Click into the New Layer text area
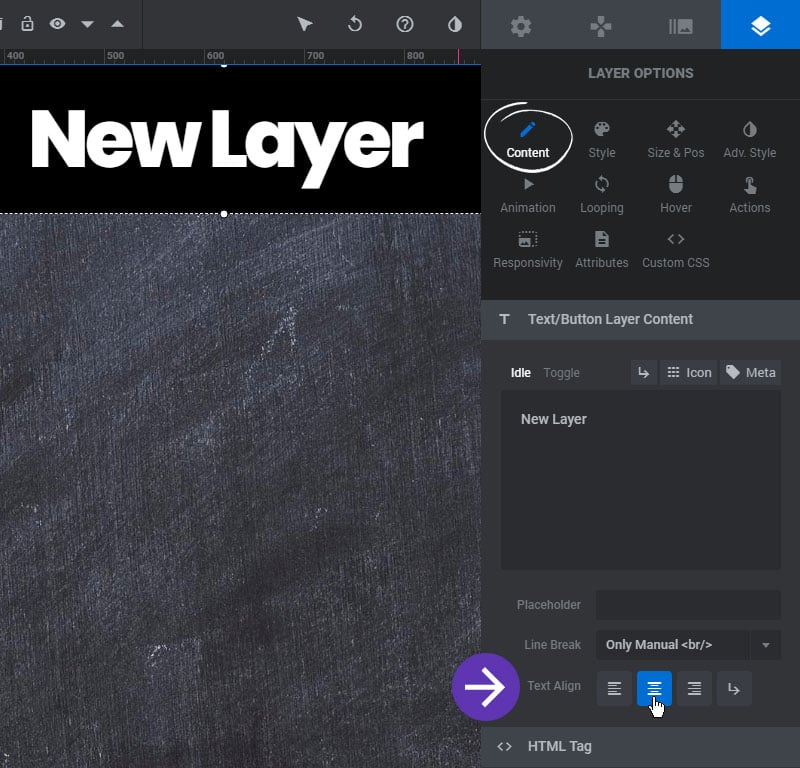800x768 pixels. [640, 480]
